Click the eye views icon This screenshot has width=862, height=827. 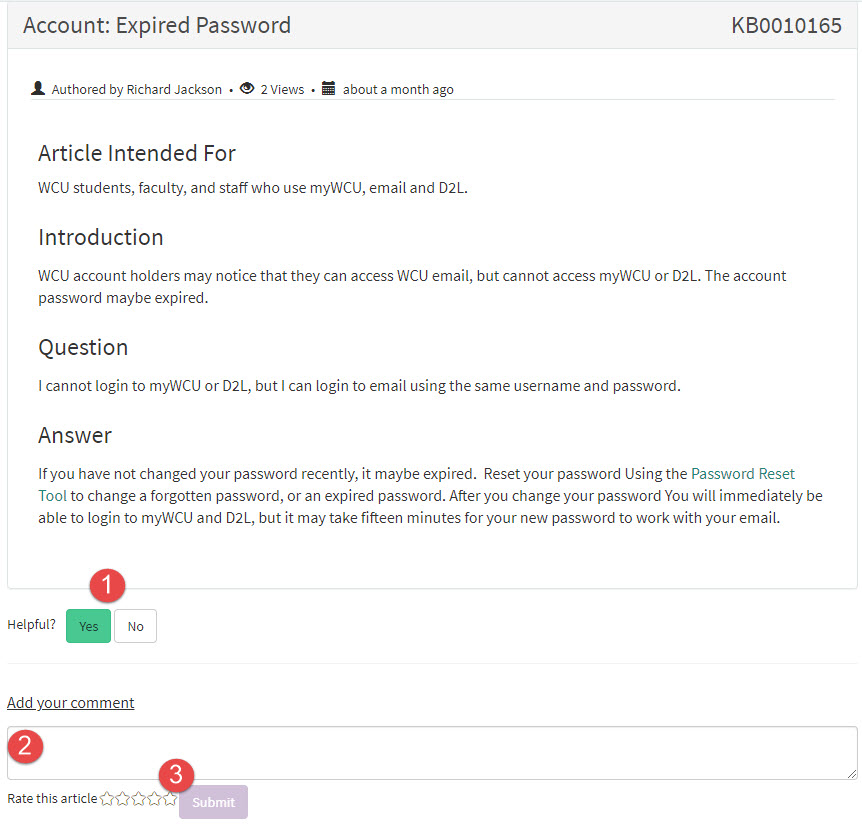coord(247,89)
